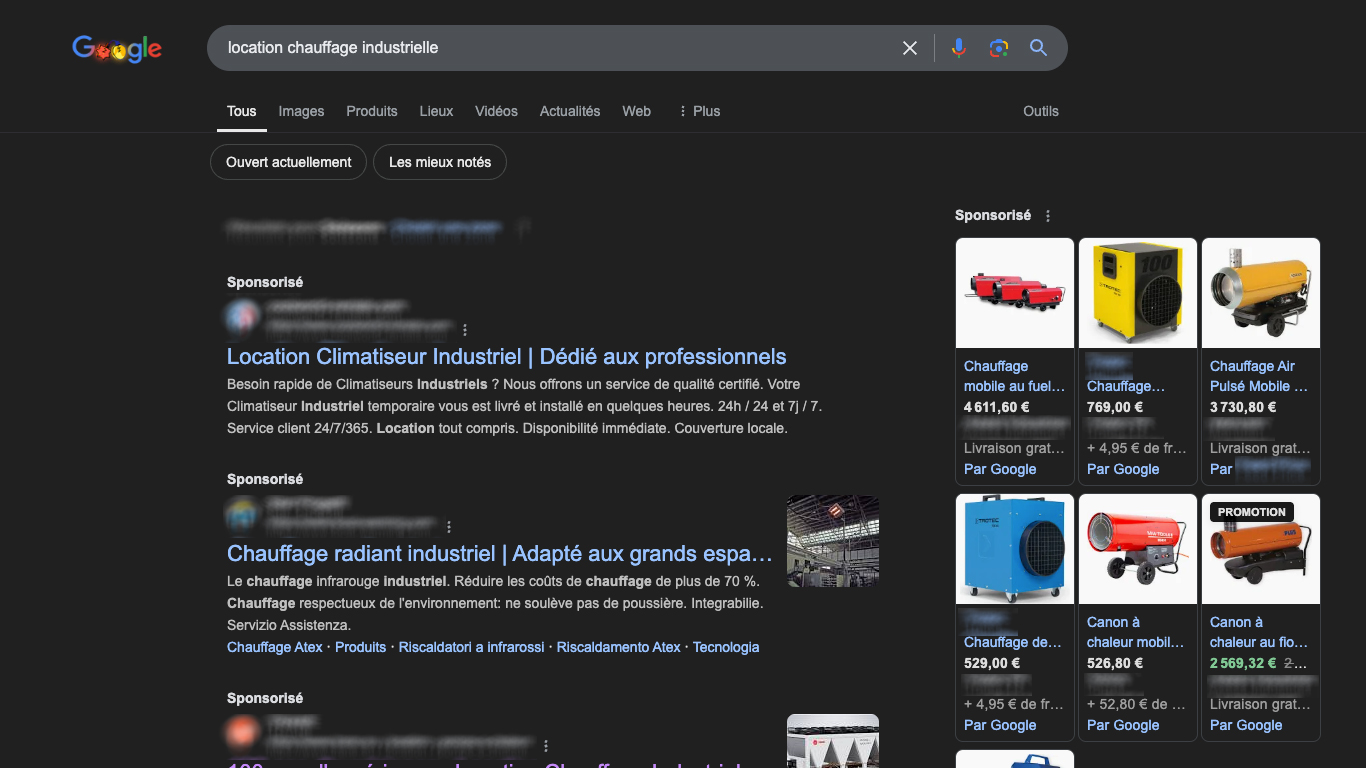Viewport: 1366px width, 768px height.
Task: Open the Chauffage Atex sitelink
Action: click(x=275, y=647)
